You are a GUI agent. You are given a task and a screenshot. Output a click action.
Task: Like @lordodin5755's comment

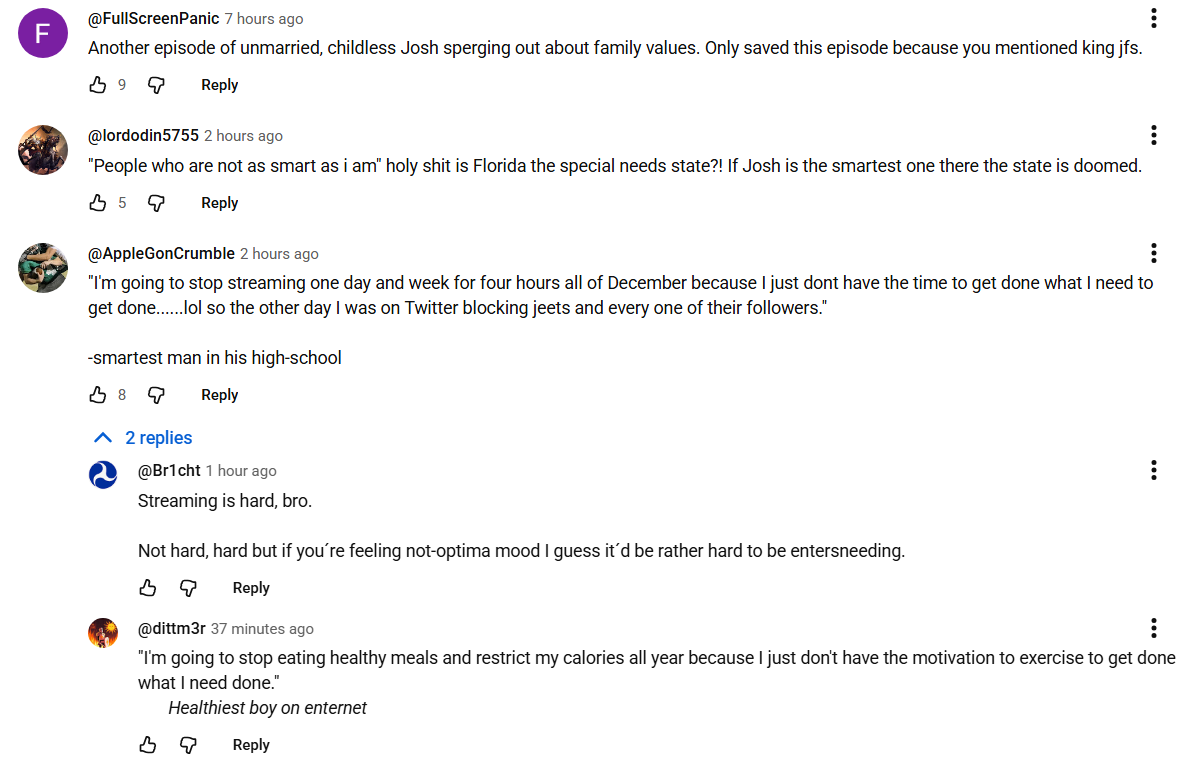98,203
